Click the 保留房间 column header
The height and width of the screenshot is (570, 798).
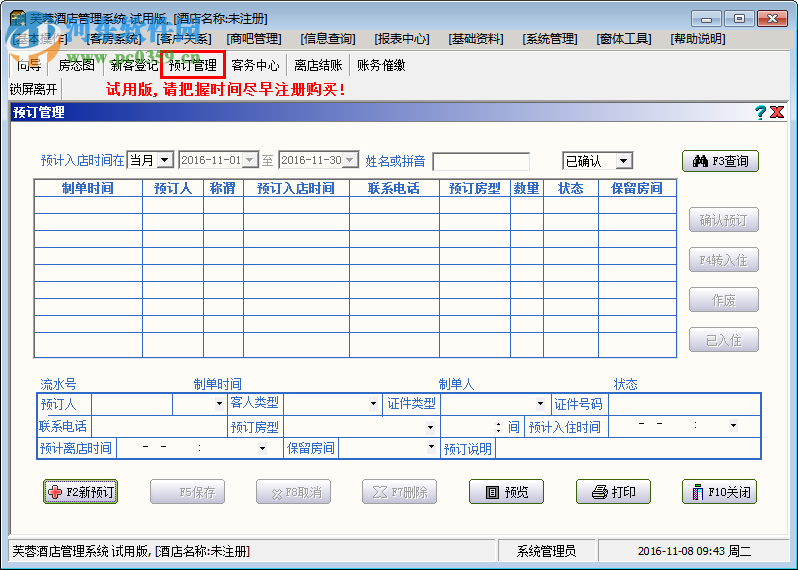[637, 188]
